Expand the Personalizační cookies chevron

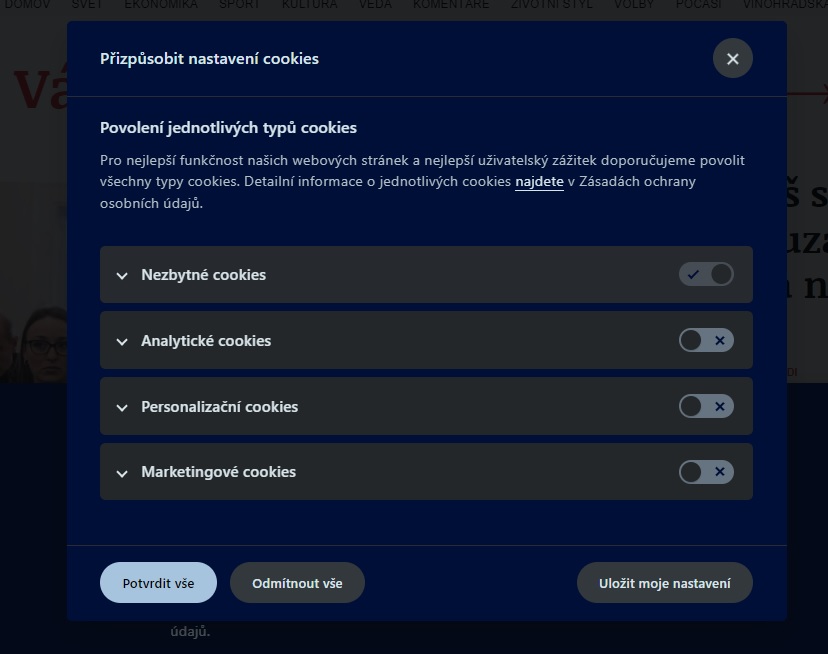pos(122,408)
